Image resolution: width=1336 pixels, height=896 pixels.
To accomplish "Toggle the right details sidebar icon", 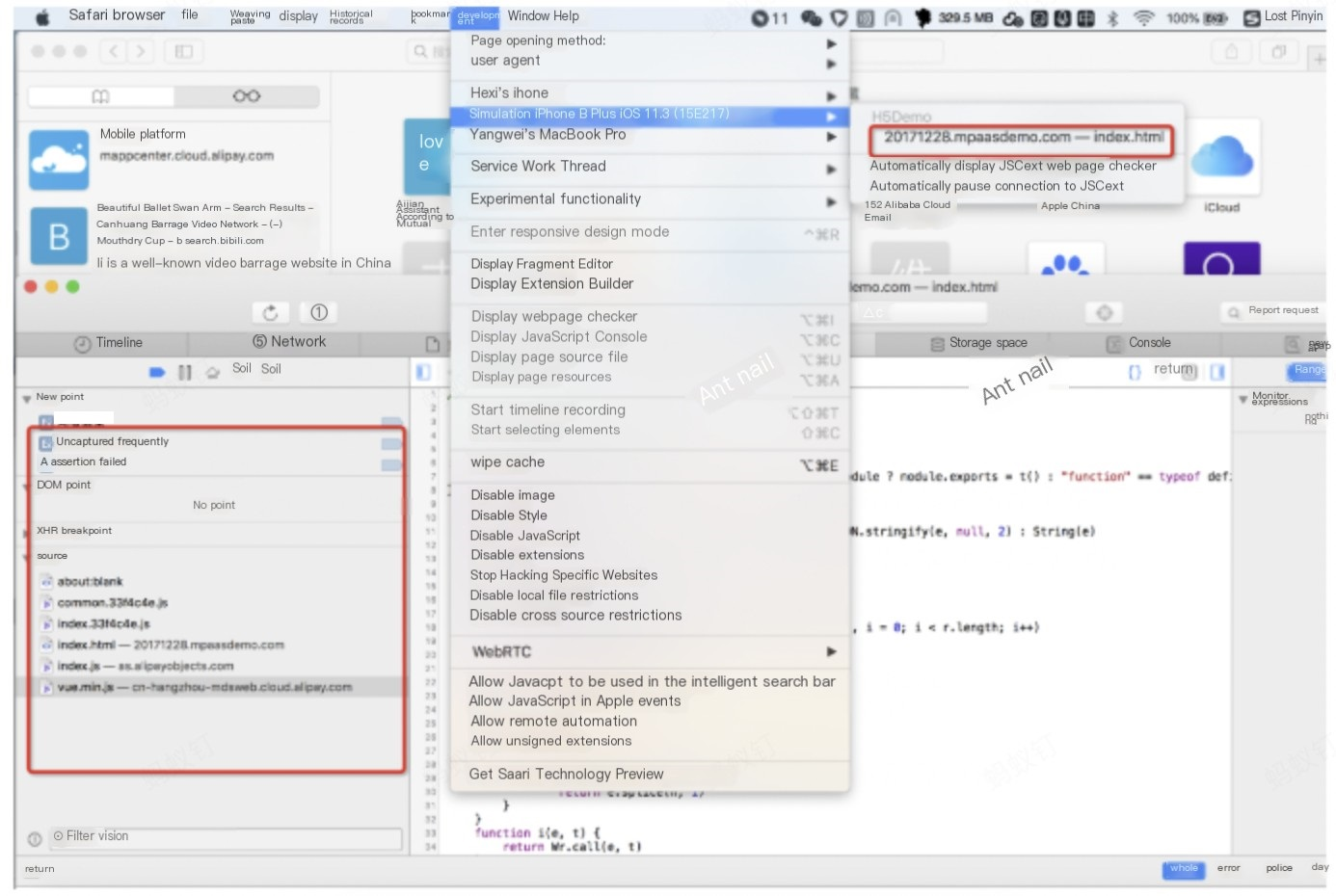I will [1217, 371].
